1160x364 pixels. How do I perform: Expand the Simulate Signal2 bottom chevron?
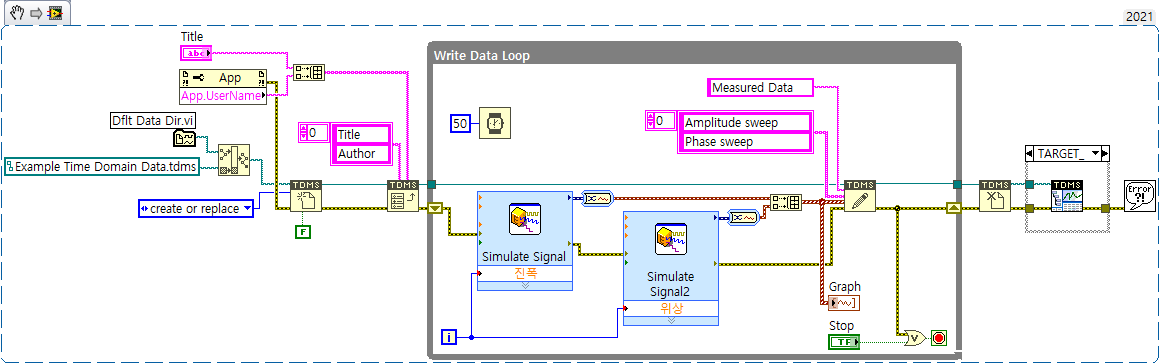pos(670,320)
